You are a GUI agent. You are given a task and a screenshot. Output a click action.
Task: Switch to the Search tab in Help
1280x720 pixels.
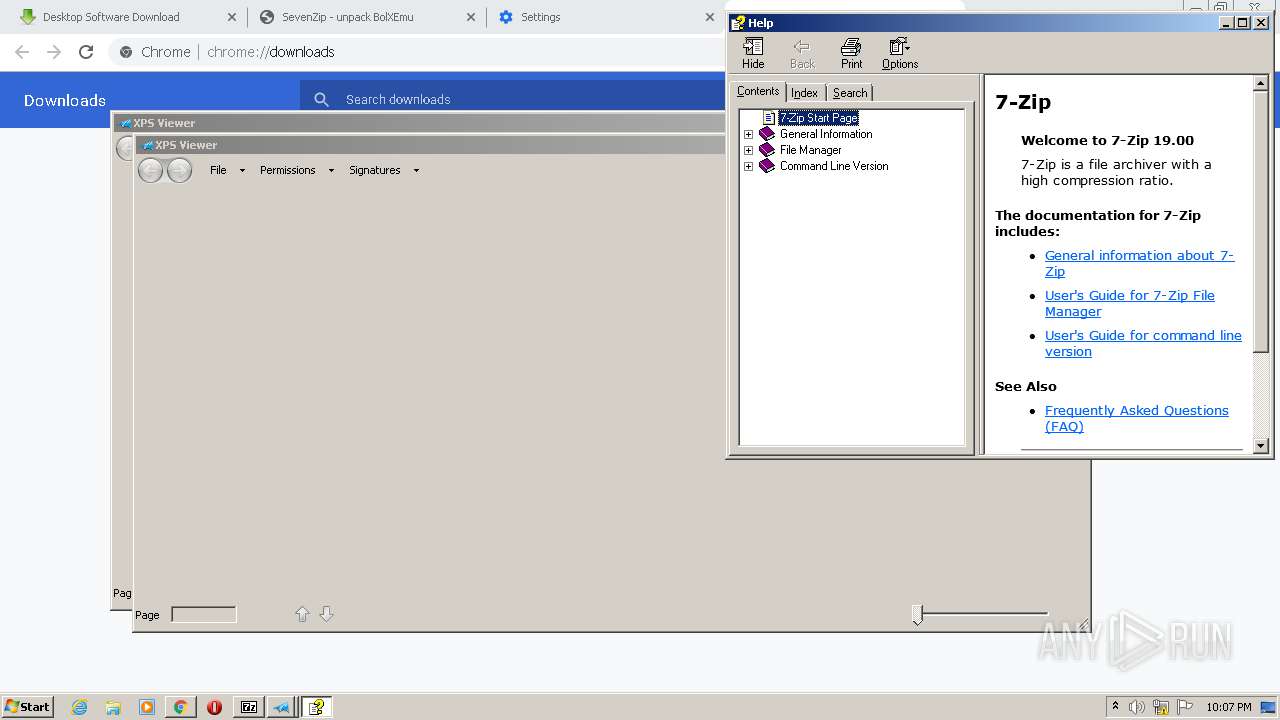[x=850, y=93]
